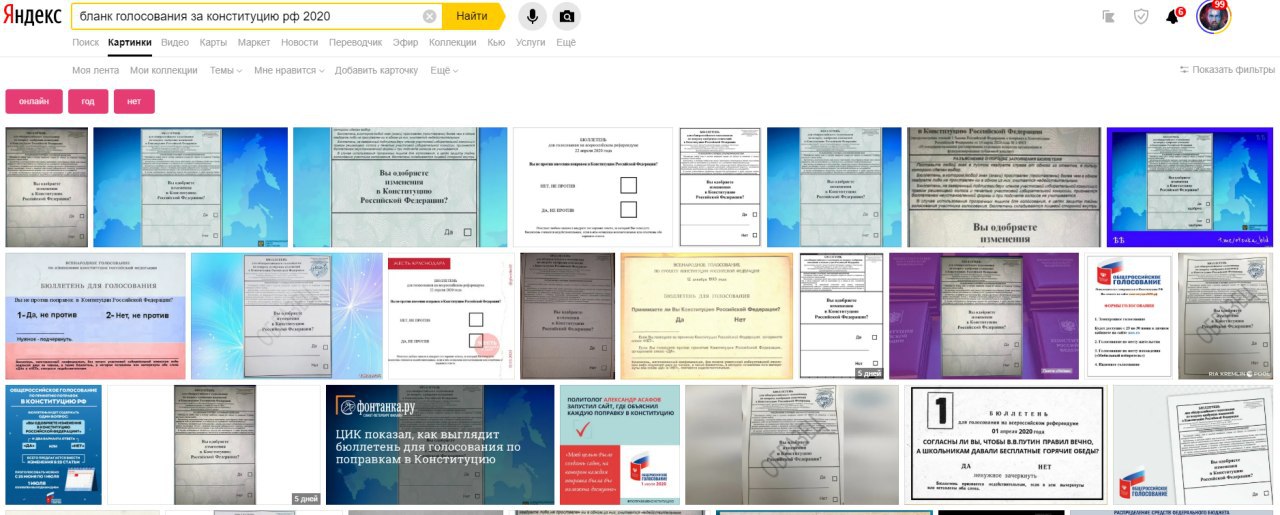Open the ballot on light starburst background

pos(286,316)
